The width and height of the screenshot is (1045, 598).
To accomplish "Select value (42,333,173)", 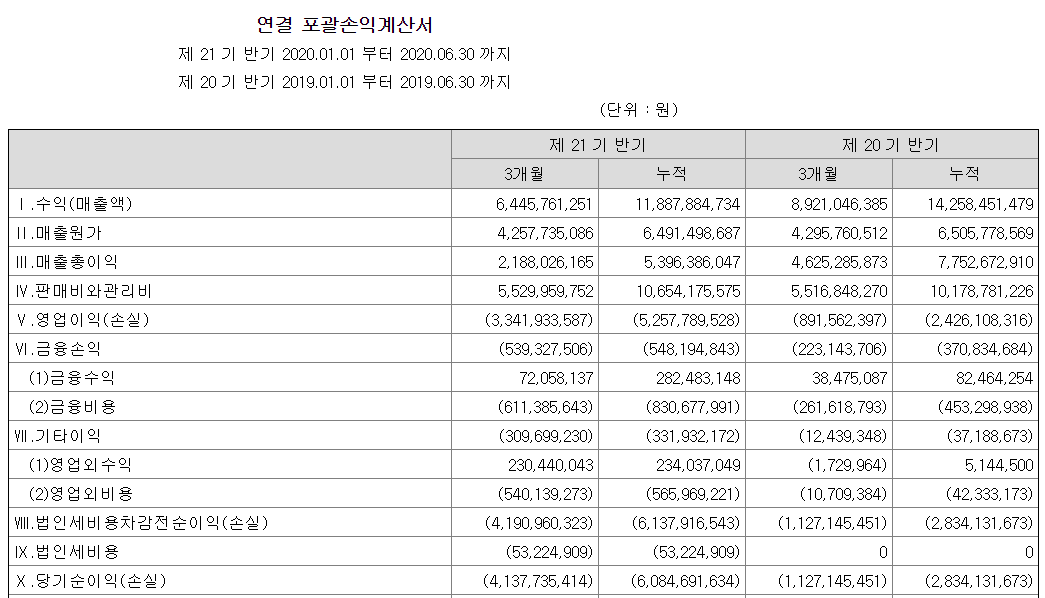I will [990, 494].
